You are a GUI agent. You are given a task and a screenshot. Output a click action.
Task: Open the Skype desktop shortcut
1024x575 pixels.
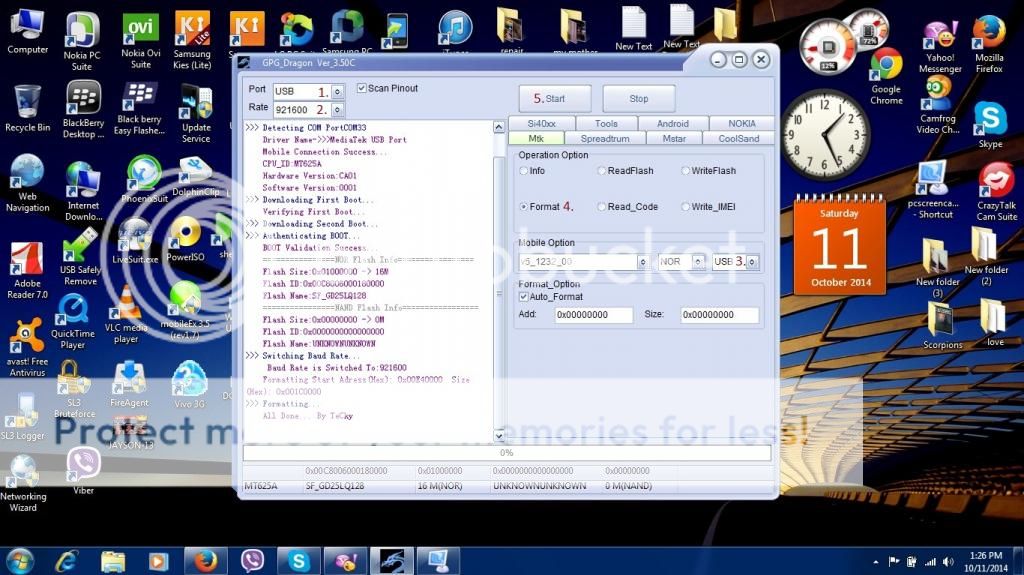(x=990, y=121)
